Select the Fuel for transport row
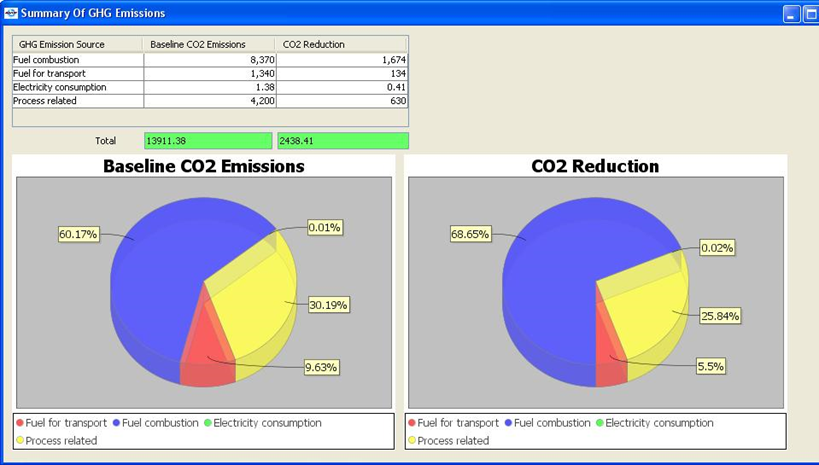 (77, 73)
